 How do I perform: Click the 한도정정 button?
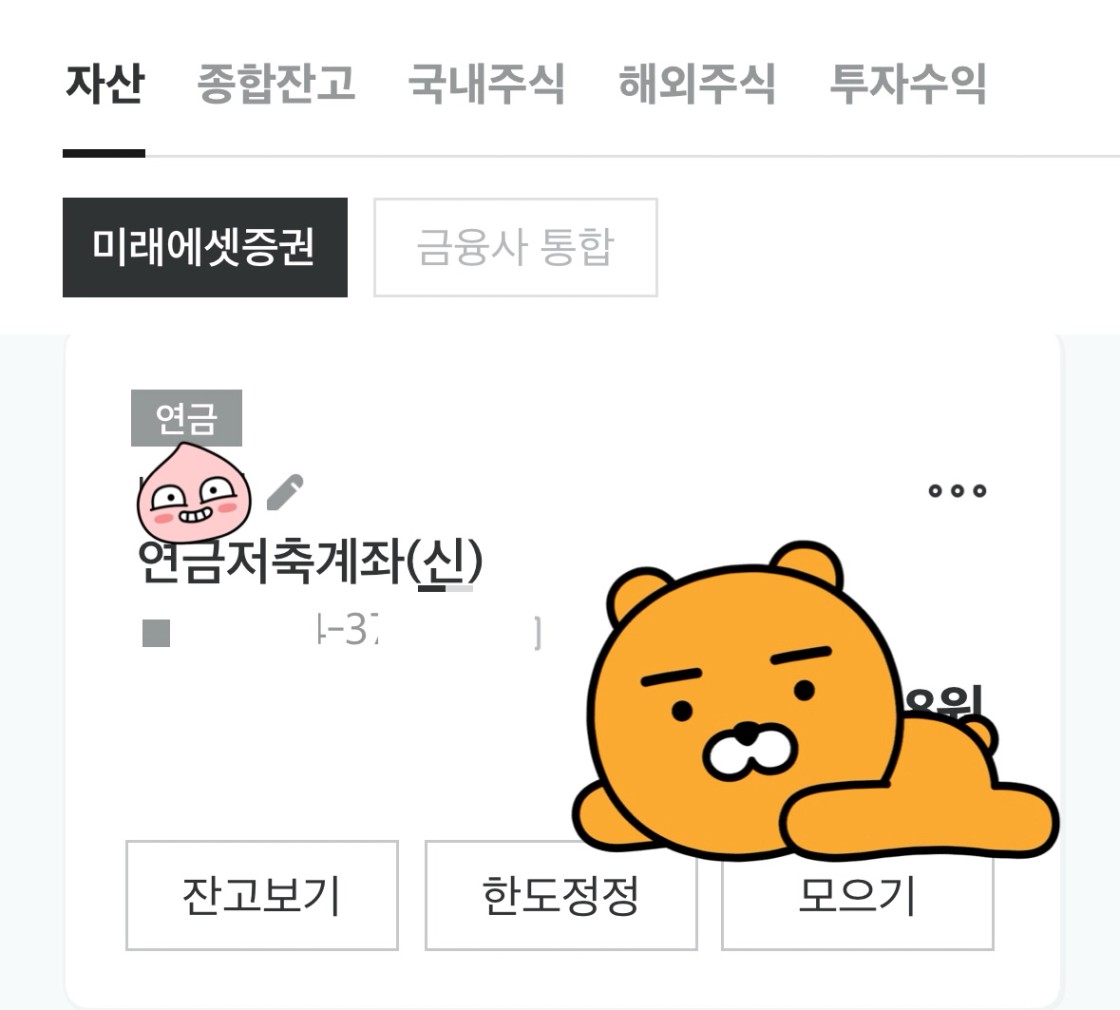click(x=561, y=896)
